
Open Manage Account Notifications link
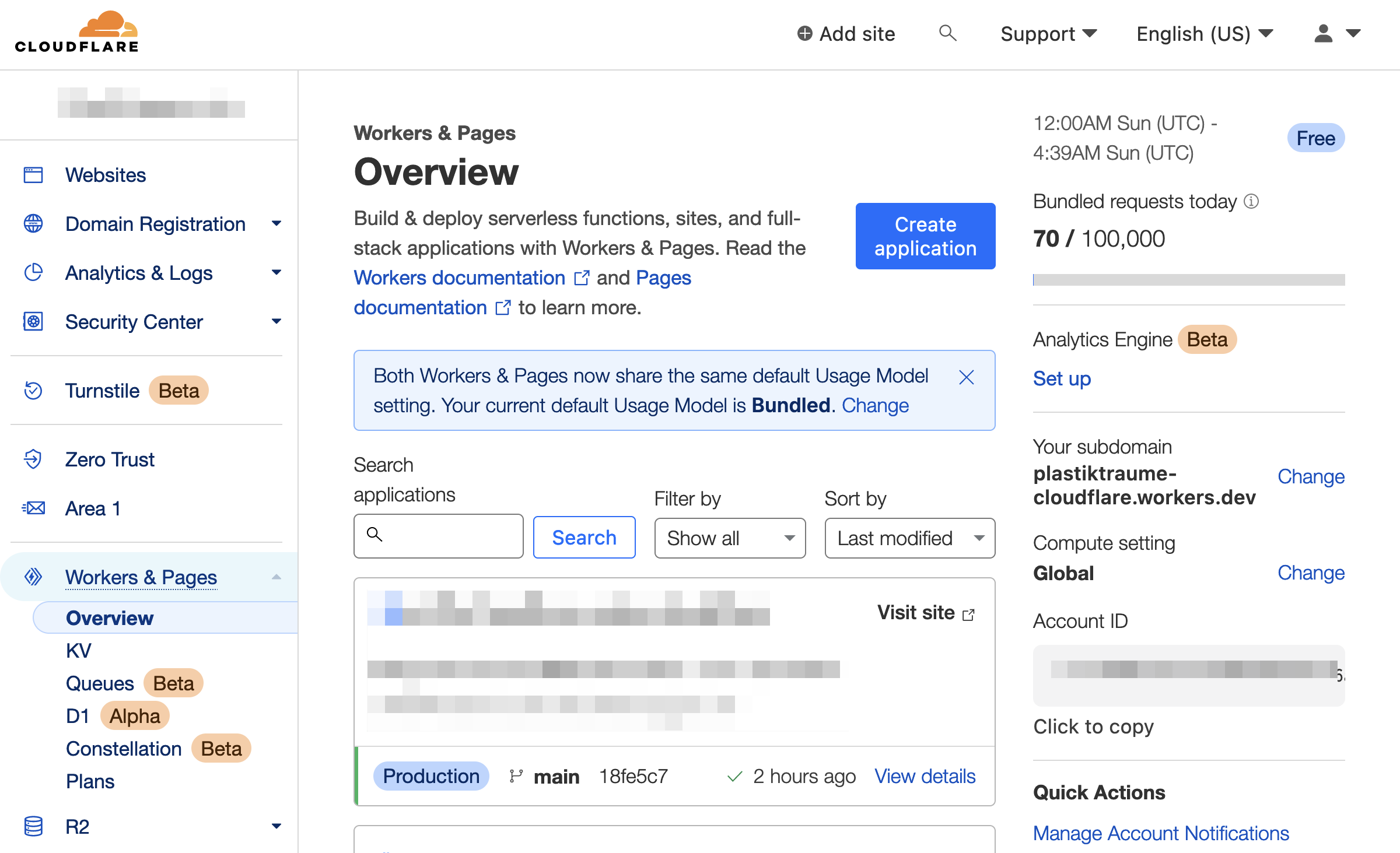1161,833
